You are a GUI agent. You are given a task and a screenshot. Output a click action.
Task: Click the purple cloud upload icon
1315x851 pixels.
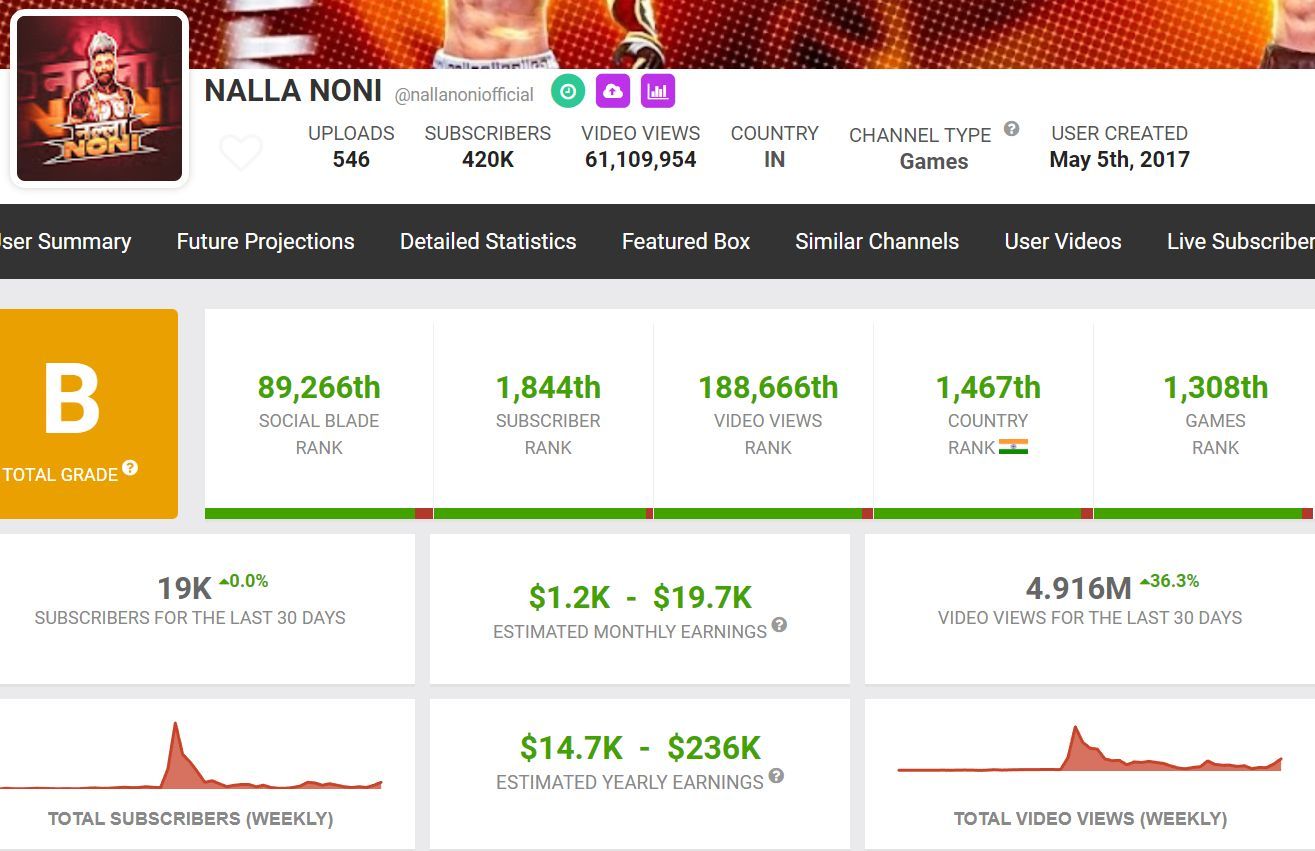(613, 91)
